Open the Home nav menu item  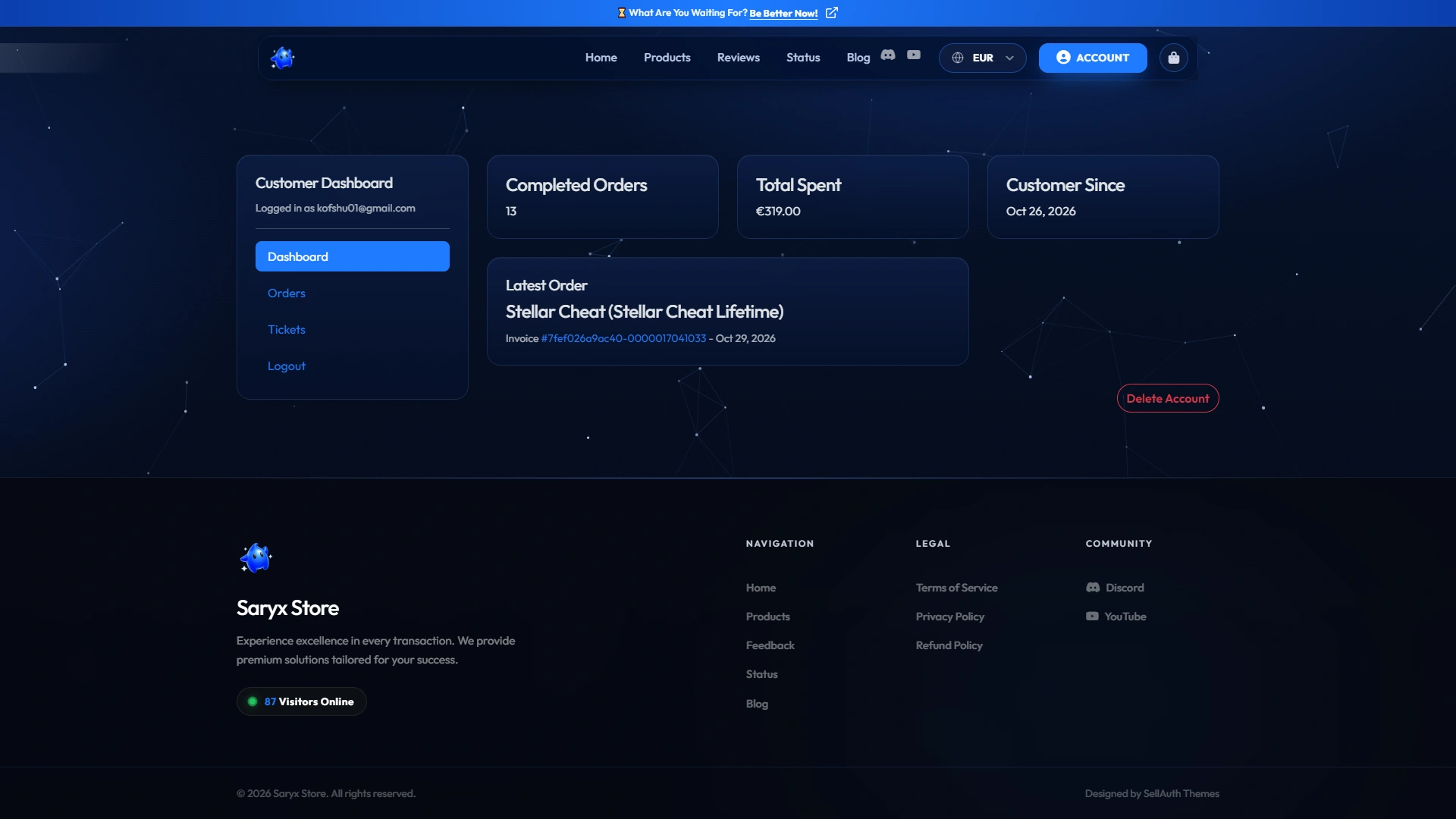[601, 58]
